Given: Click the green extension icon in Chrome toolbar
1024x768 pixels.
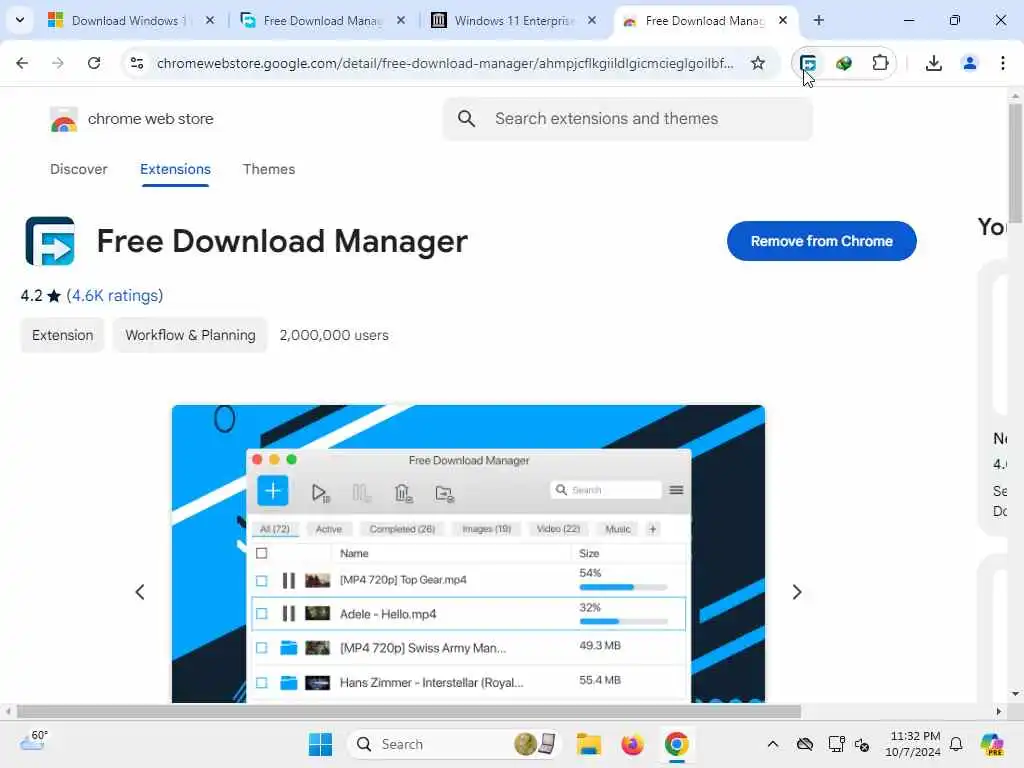Looking at the screenshot, I should click(x=844, y=63).
